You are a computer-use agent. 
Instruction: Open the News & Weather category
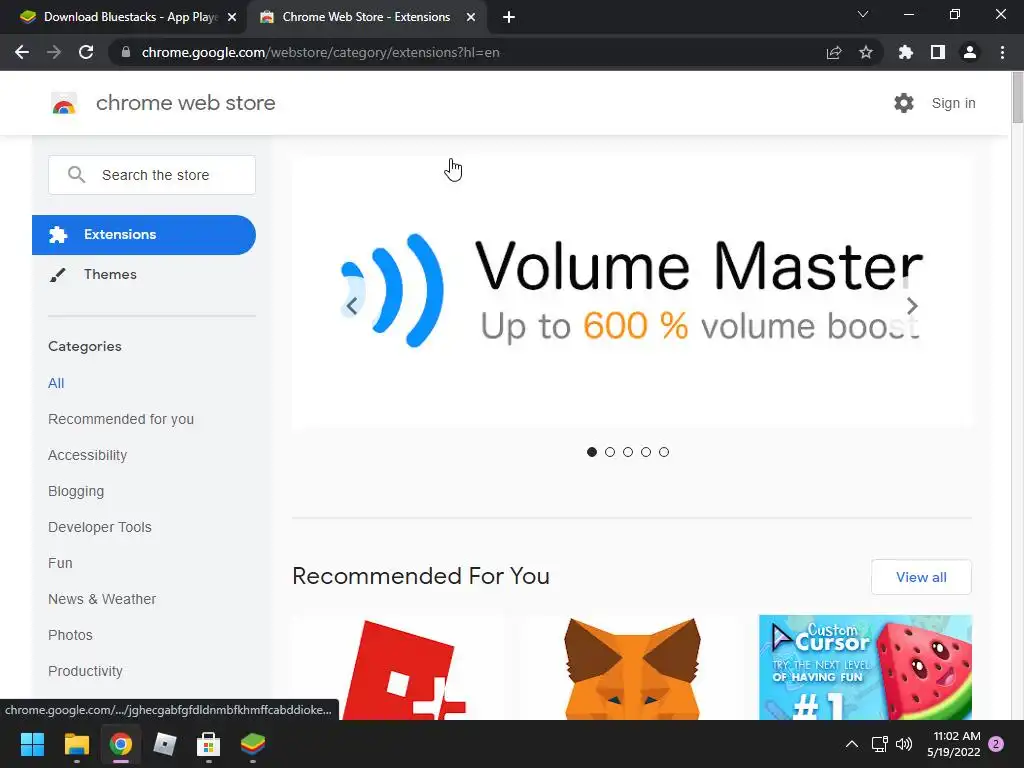(102, 599)
